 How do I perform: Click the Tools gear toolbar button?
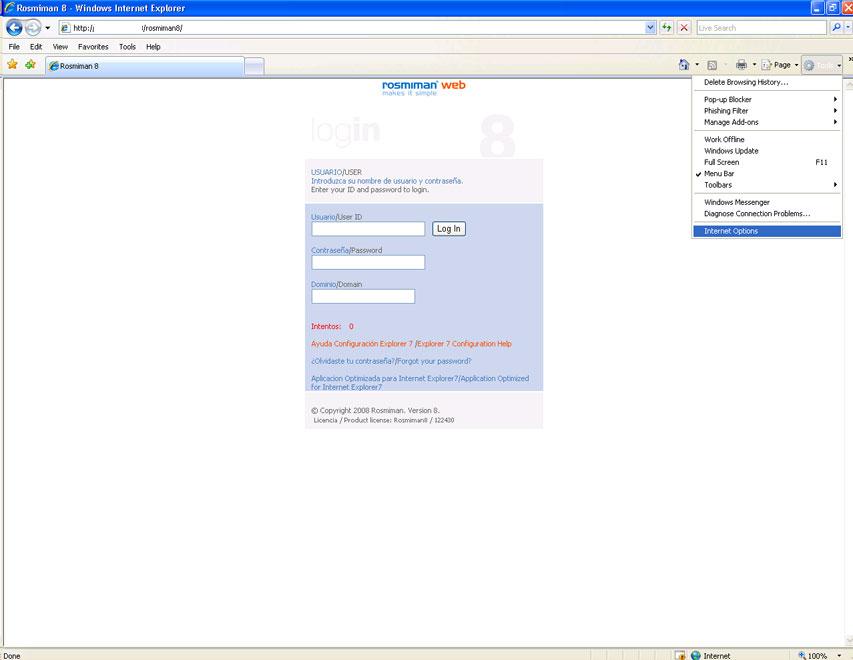click(x=822, y=65)
